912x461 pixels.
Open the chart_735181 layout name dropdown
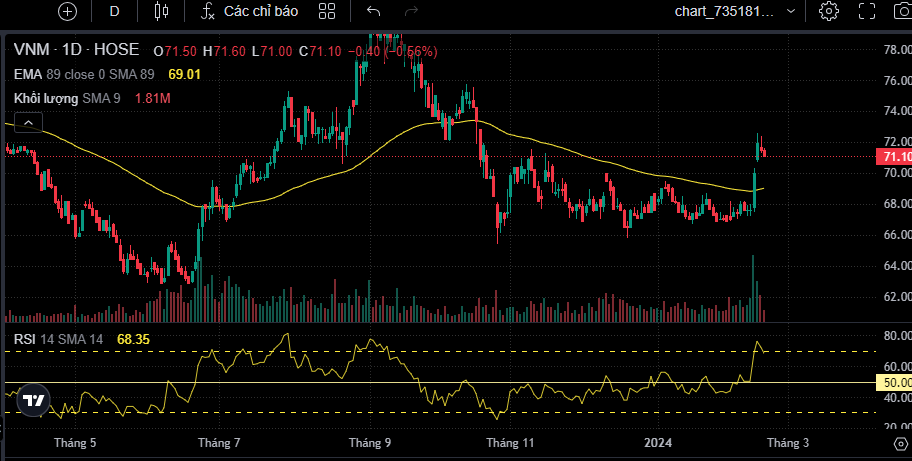coord(725,11)
